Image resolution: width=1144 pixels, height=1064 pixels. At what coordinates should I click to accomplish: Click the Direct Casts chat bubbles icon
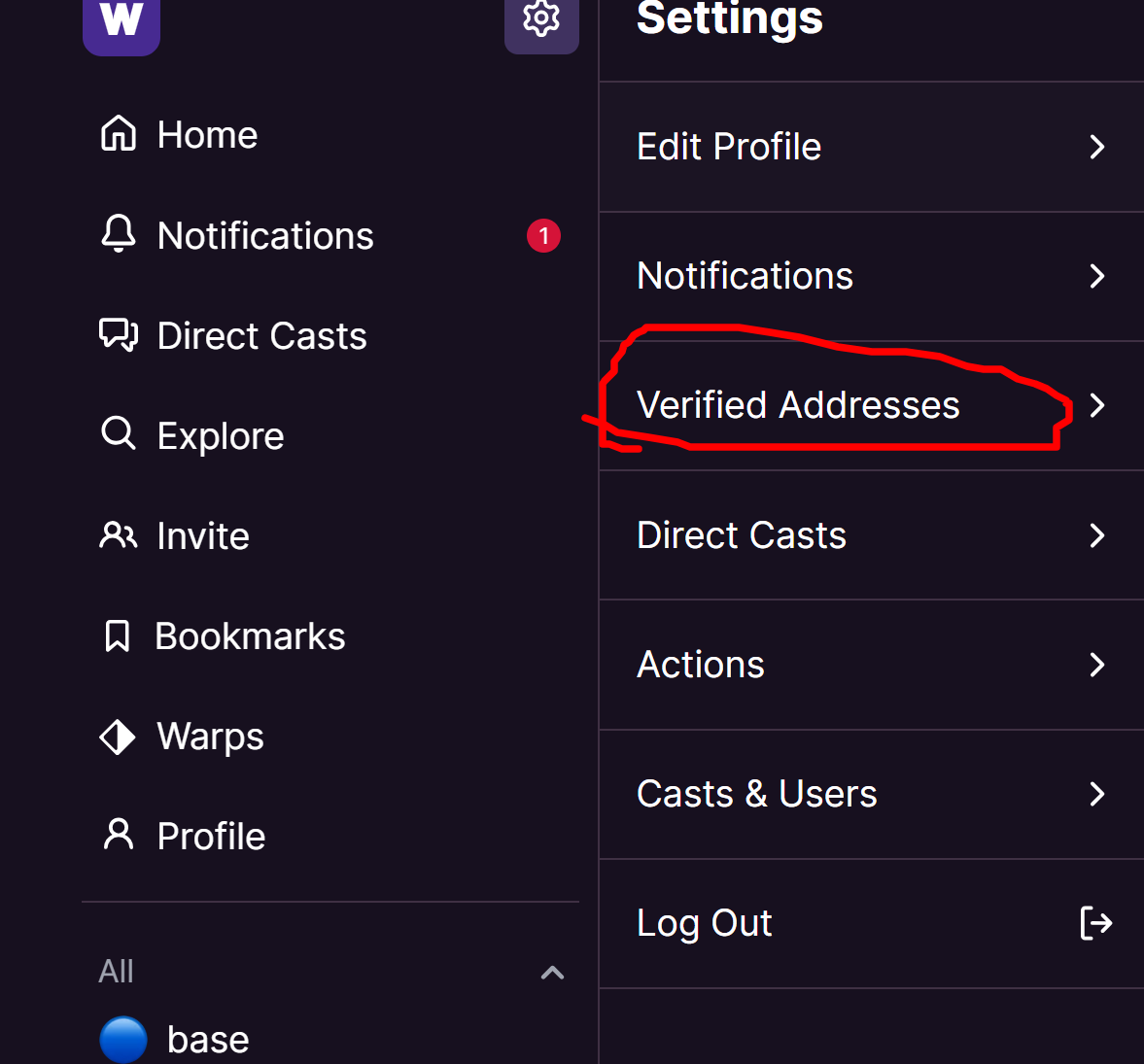click(119, 334)
